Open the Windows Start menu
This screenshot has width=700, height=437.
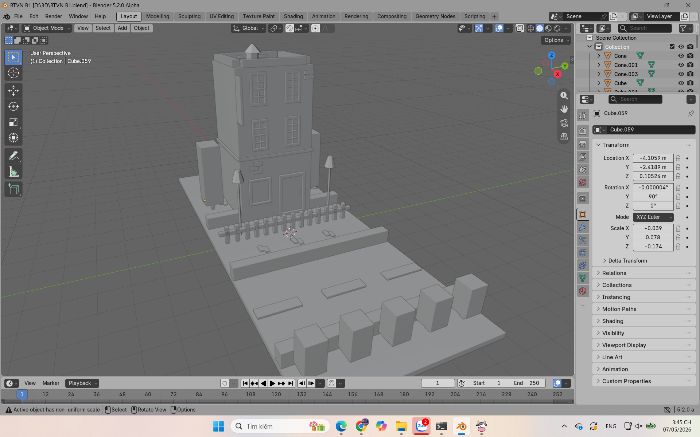tap(218, 426)
